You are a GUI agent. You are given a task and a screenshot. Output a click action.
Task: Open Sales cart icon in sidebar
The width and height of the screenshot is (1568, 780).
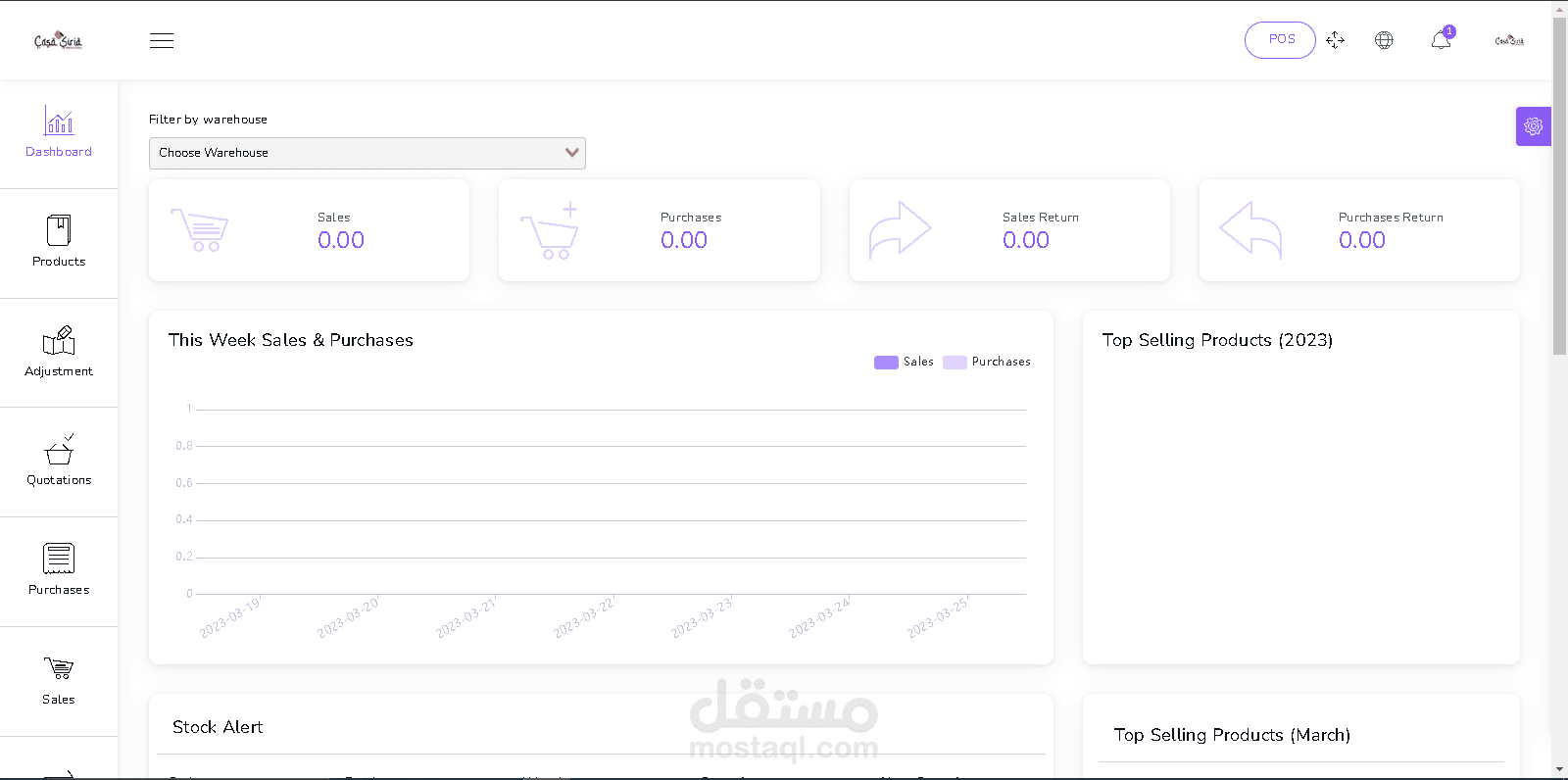point(59,668)
